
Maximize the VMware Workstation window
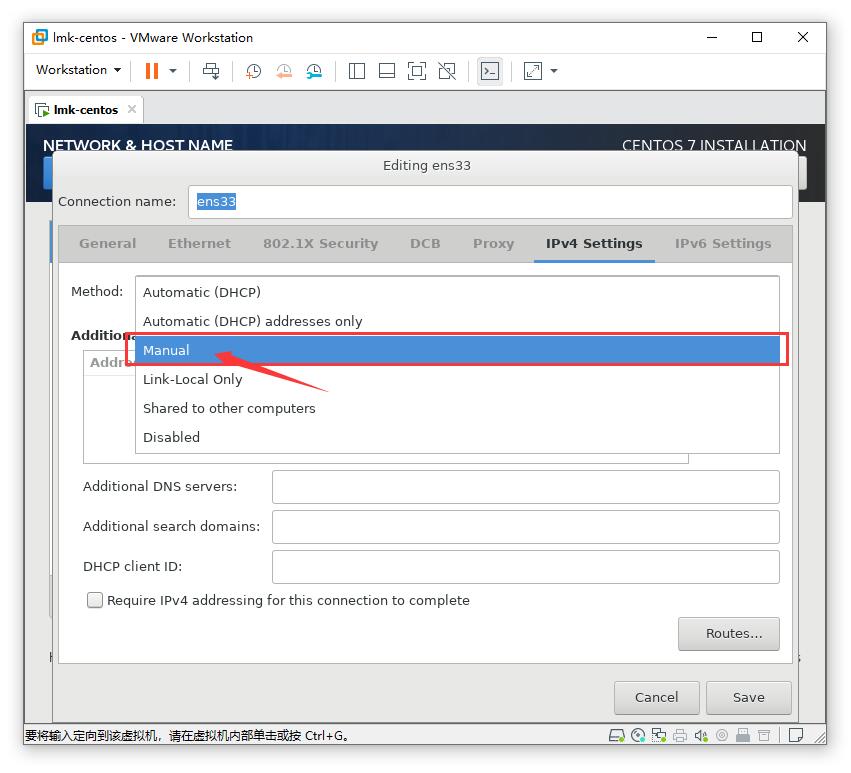pos(757,37)
